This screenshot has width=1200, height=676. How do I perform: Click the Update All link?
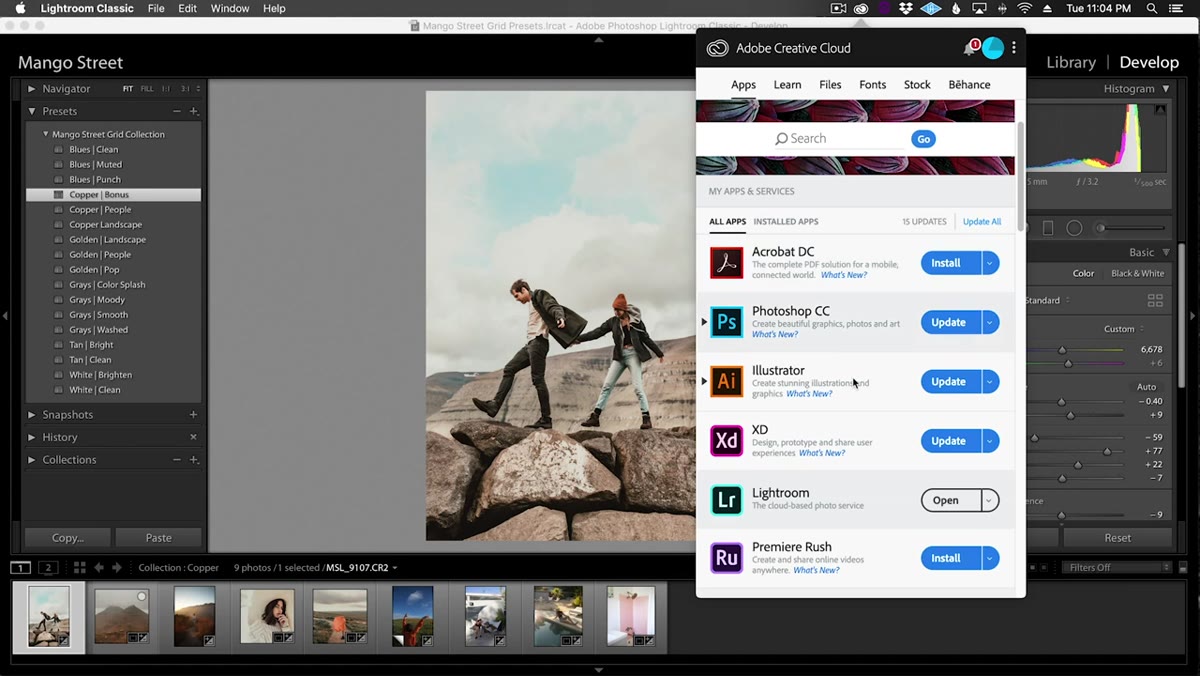pos(982,221)
